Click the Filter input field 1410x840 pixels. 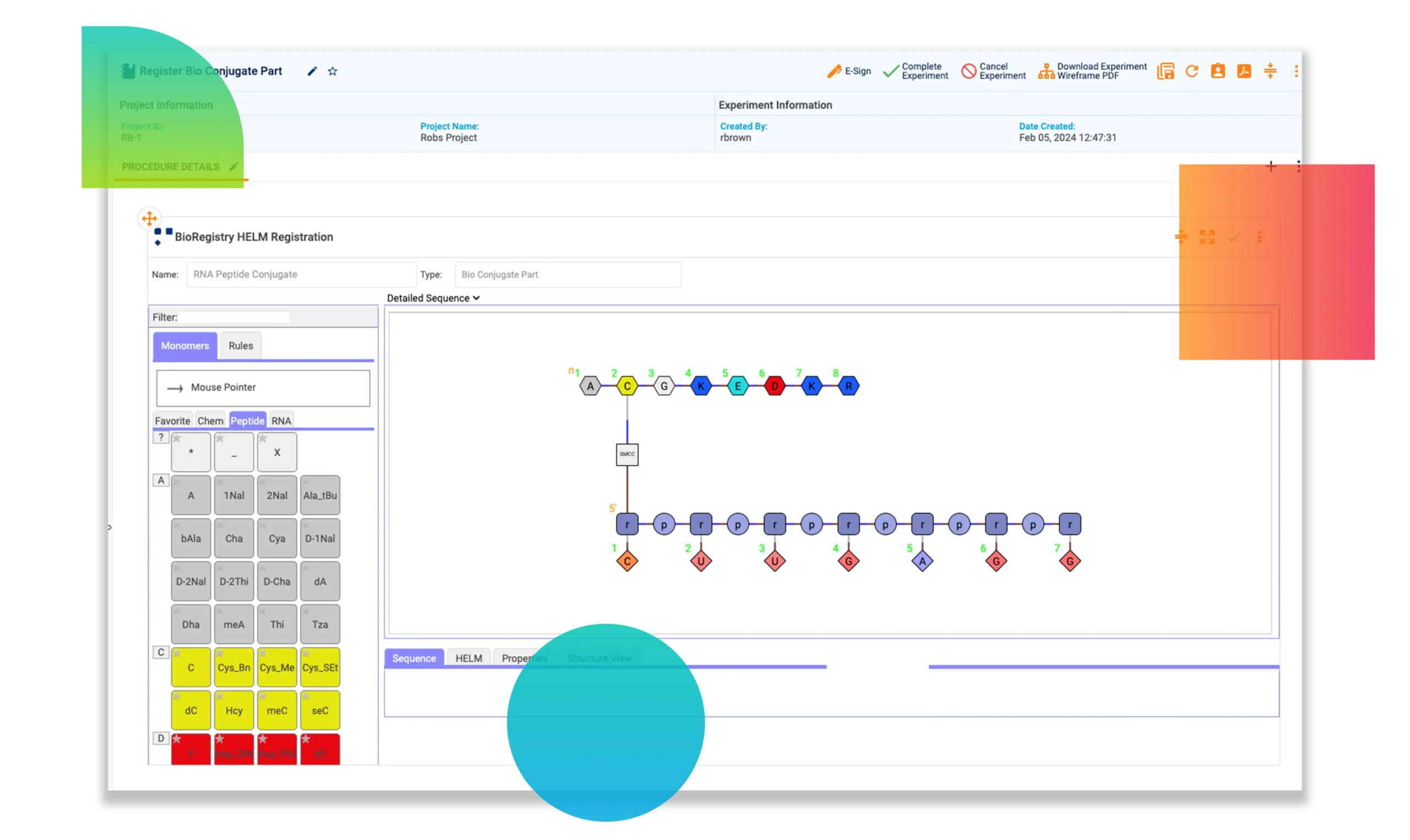pos(234,318)
